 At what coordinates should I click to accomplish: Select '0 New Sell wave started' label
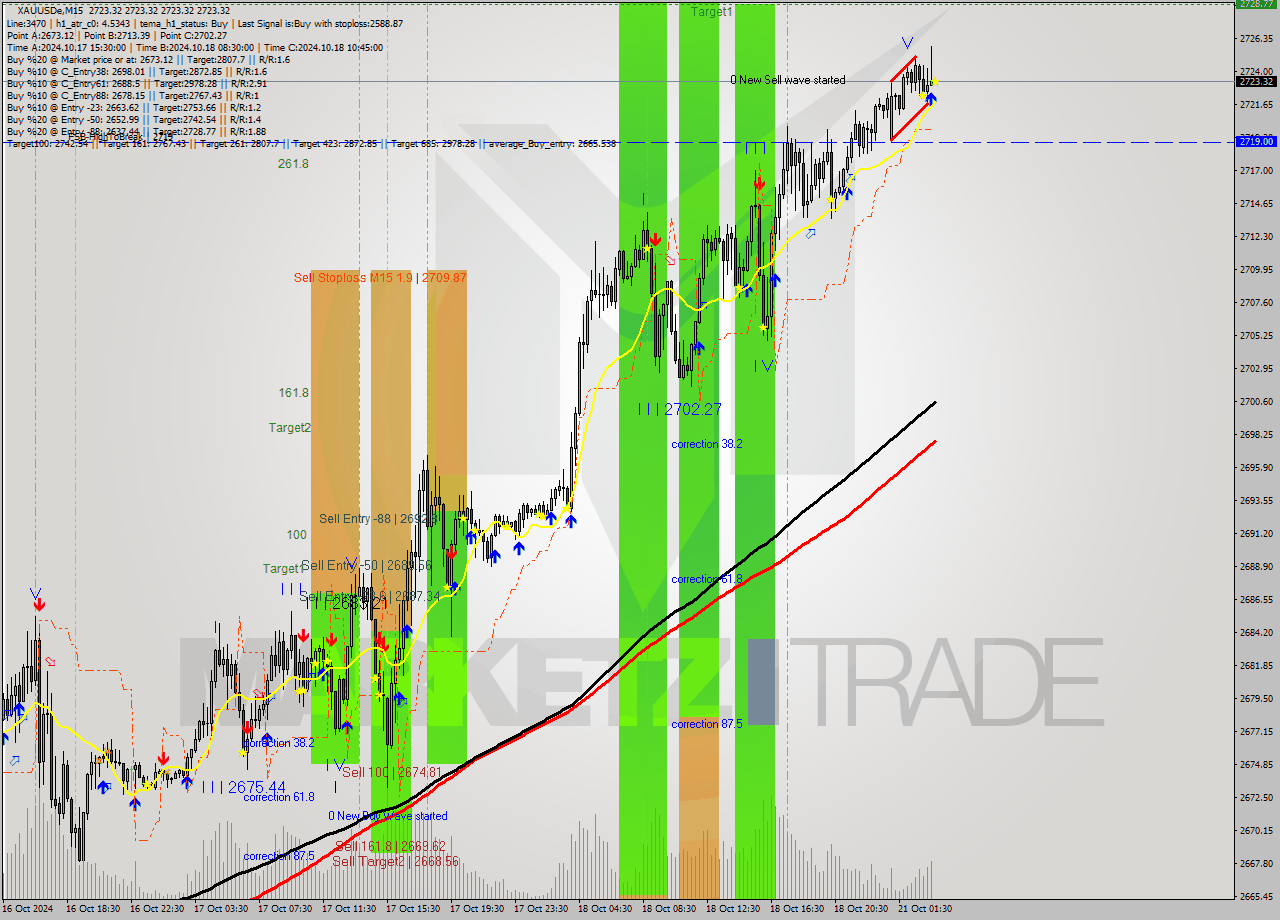coord(787,80)
